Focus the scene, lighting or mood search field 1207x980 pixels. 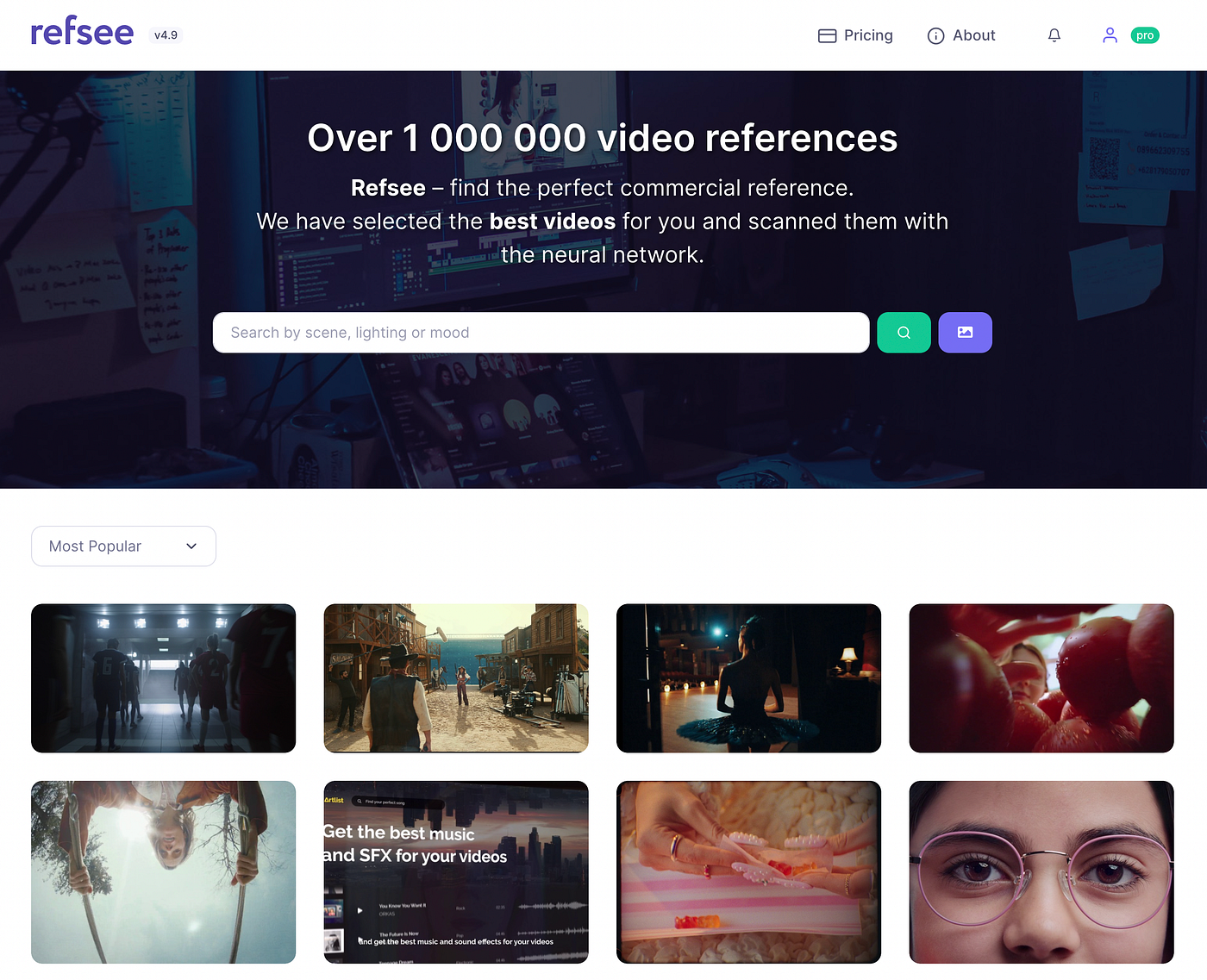point(541,333)
